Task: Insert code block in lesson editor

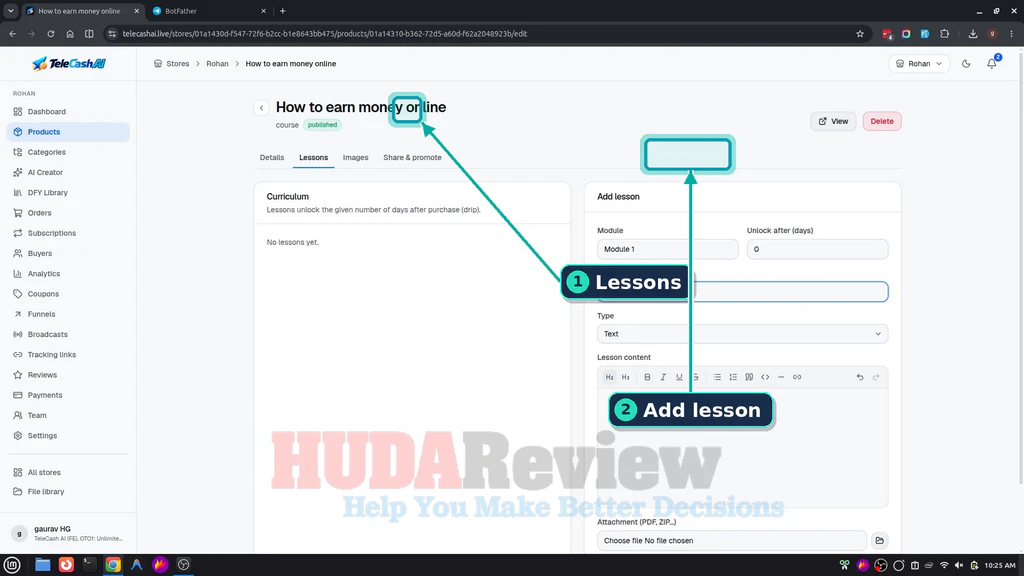Action: [x=765, y=377]
